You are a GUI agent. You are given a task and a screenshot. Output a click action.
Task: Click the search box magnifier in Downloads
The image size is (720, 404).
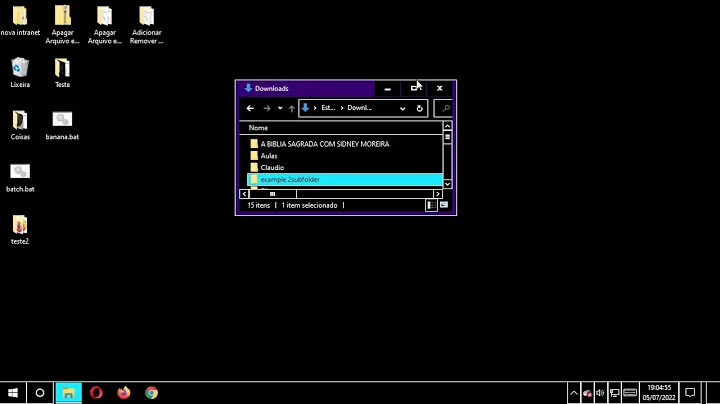coord(445,108)
